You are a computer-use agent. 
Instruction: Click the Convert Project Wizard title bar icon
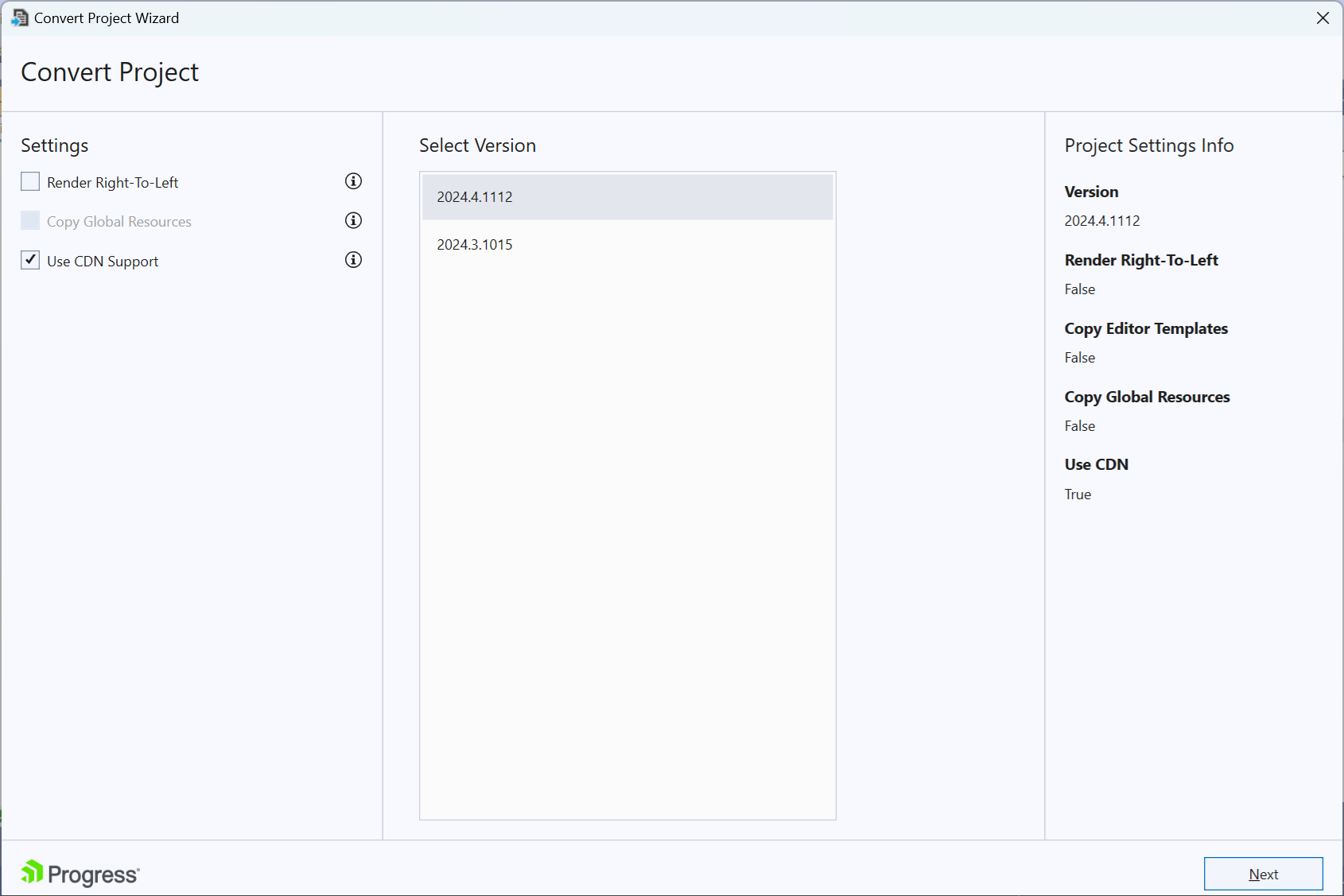click(x=19, y=17)
